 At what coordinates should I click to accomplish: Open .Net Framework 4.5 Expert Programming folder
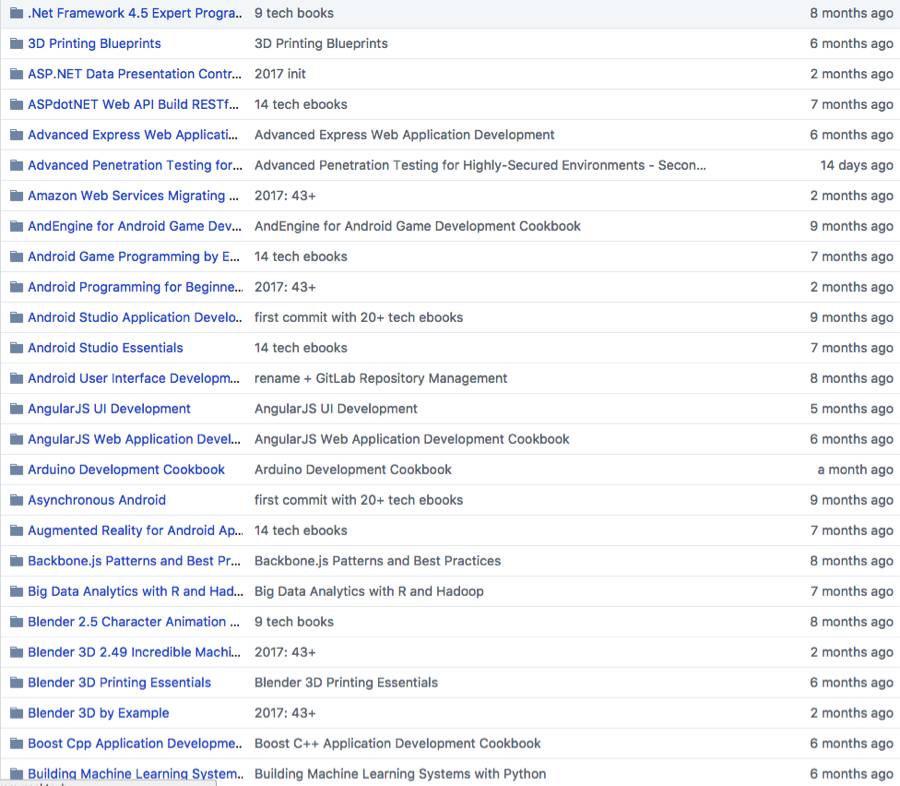point(135,13)
